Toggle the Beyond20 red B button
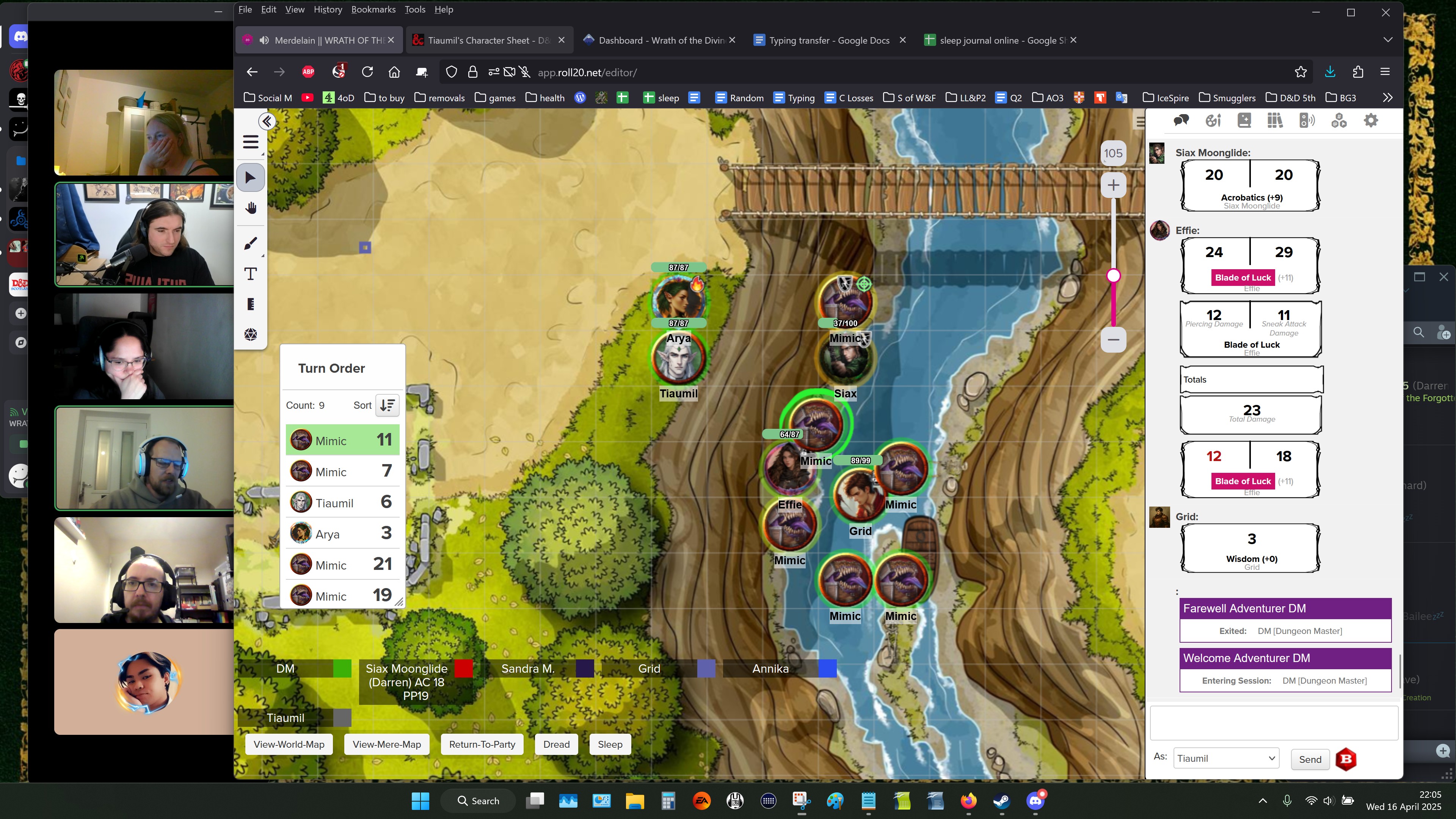 click(1346, 759)
